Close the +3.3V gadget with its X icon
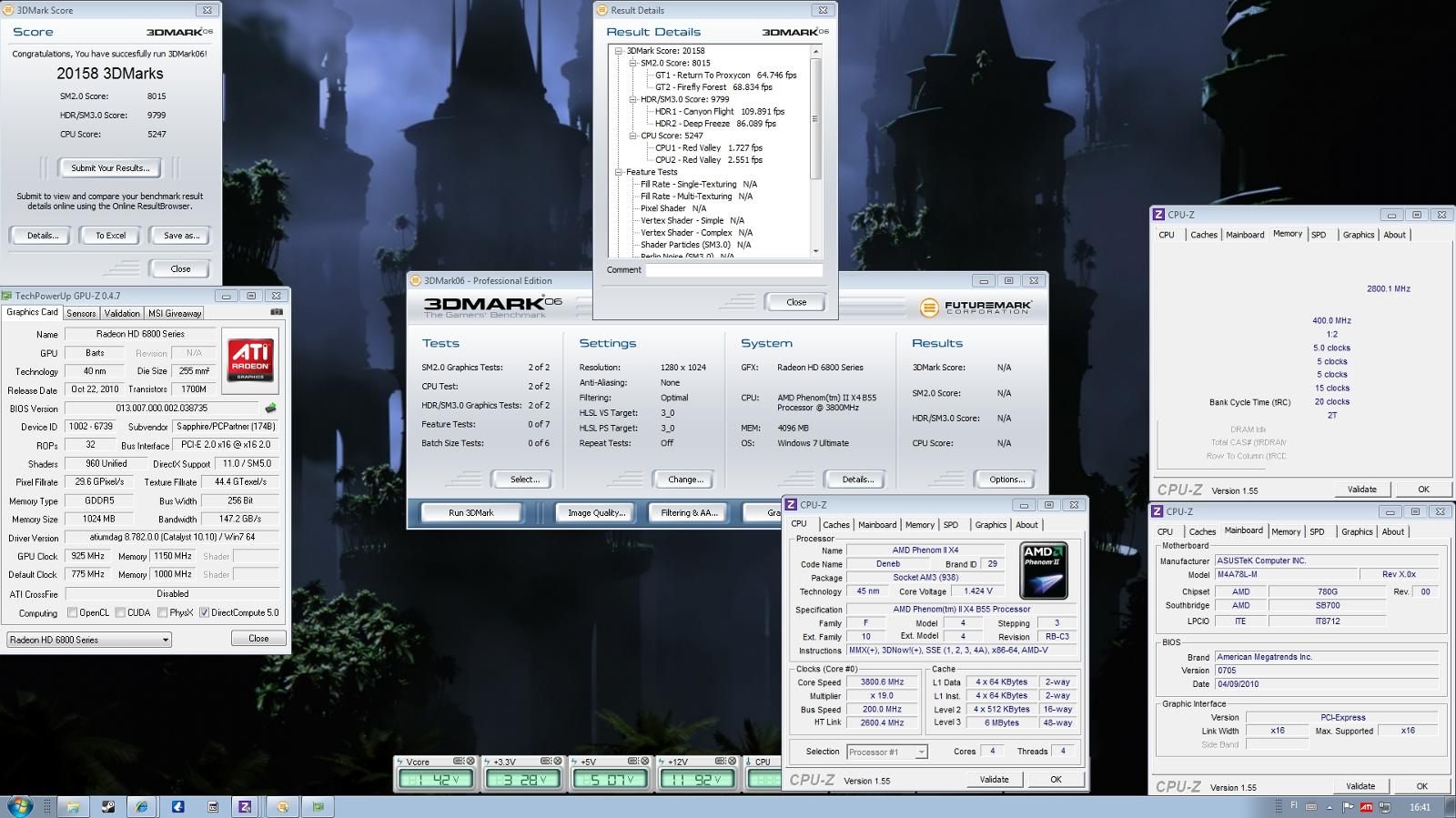 coord(558,761)
